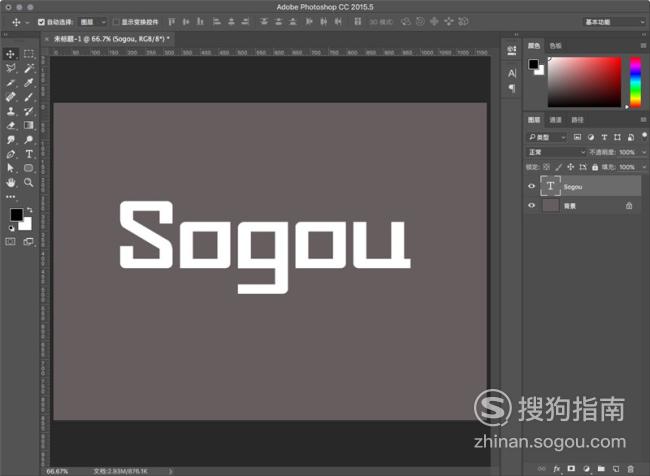650x476 pixels.
Task: Select the Smudge/Blur tool
Action: point(11,140)
